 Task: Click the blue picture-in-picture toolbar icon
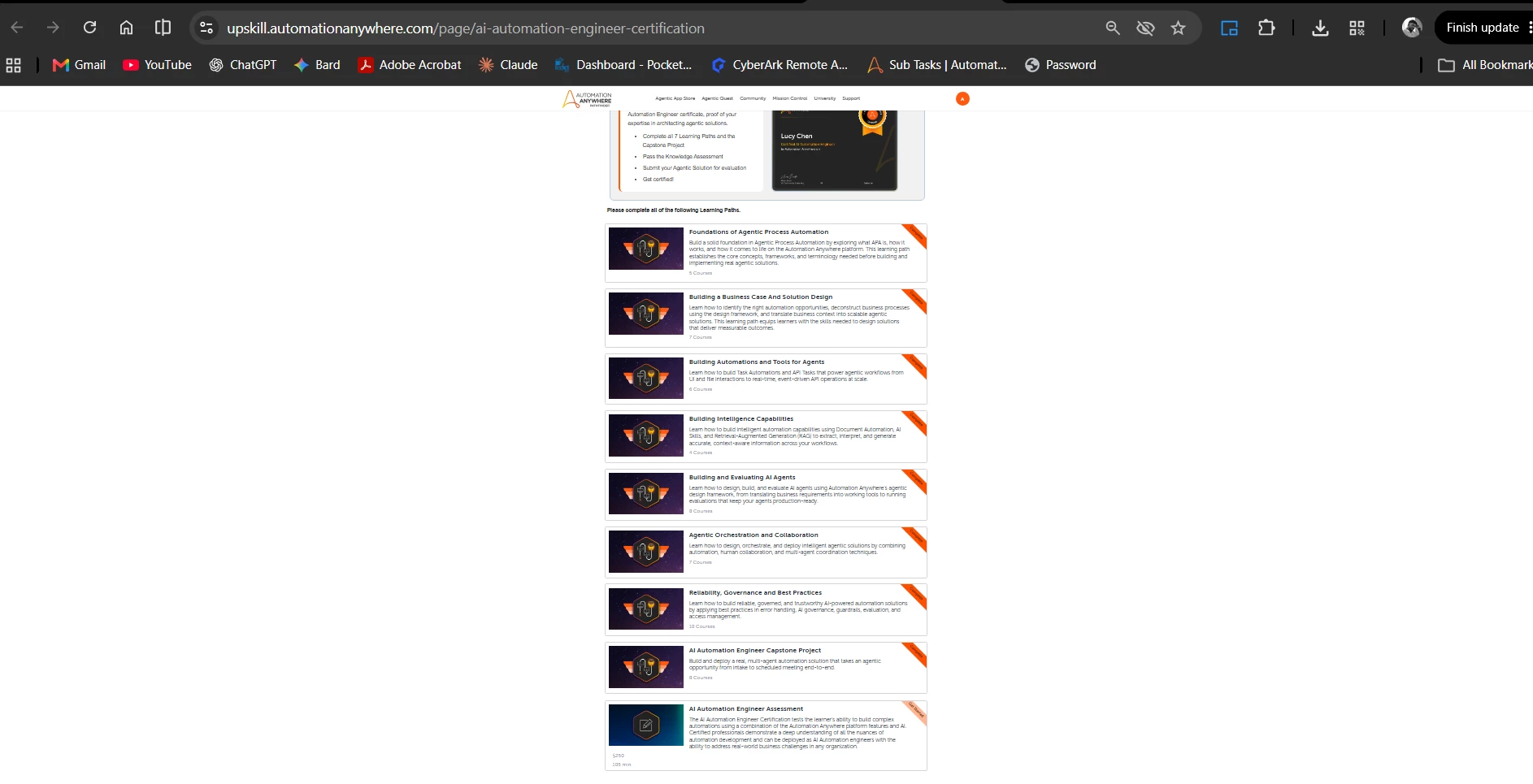[x=1230, y=28]
